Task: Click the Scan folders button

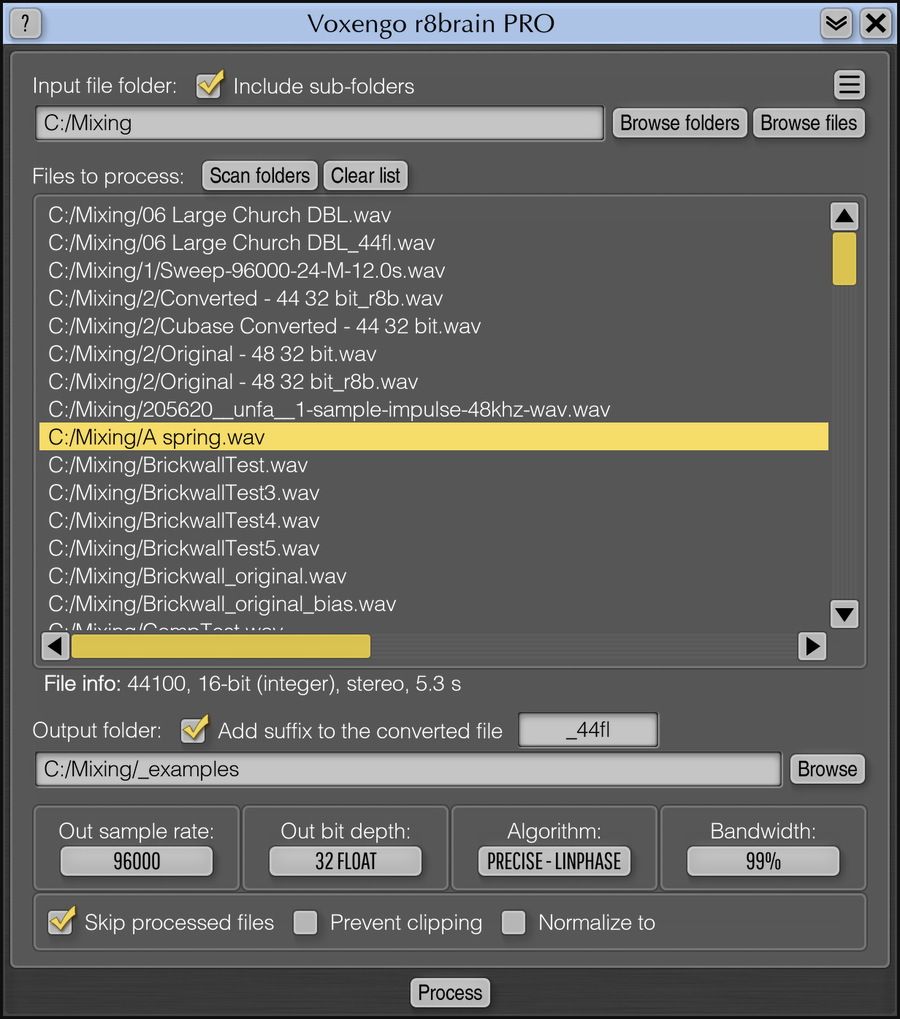Action: (260, 176)
